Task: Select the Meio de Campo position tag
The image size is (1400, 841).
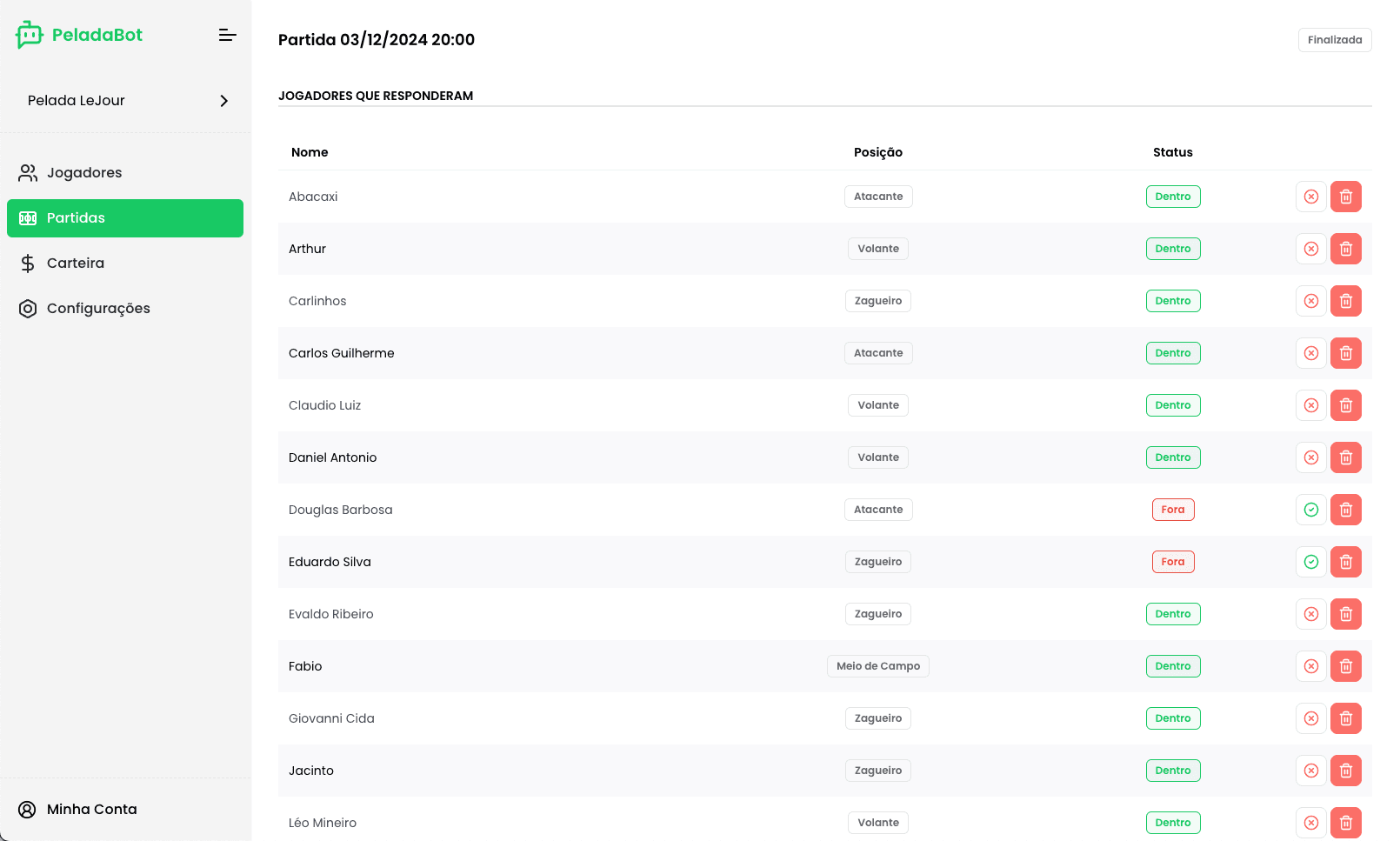Action: coord(877,666)
